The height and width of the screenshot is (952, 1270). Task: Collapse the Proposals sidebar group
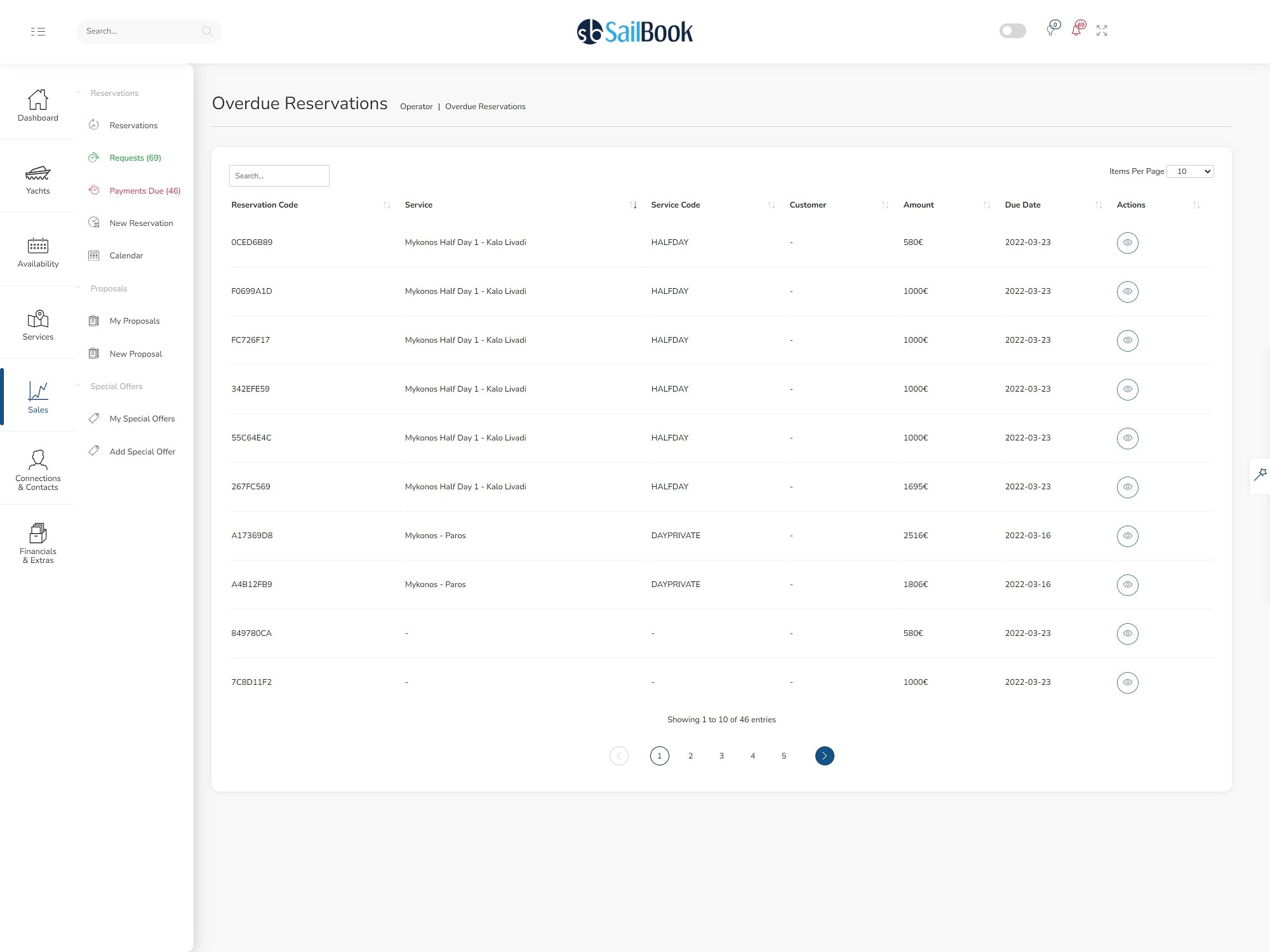point(109,289)
